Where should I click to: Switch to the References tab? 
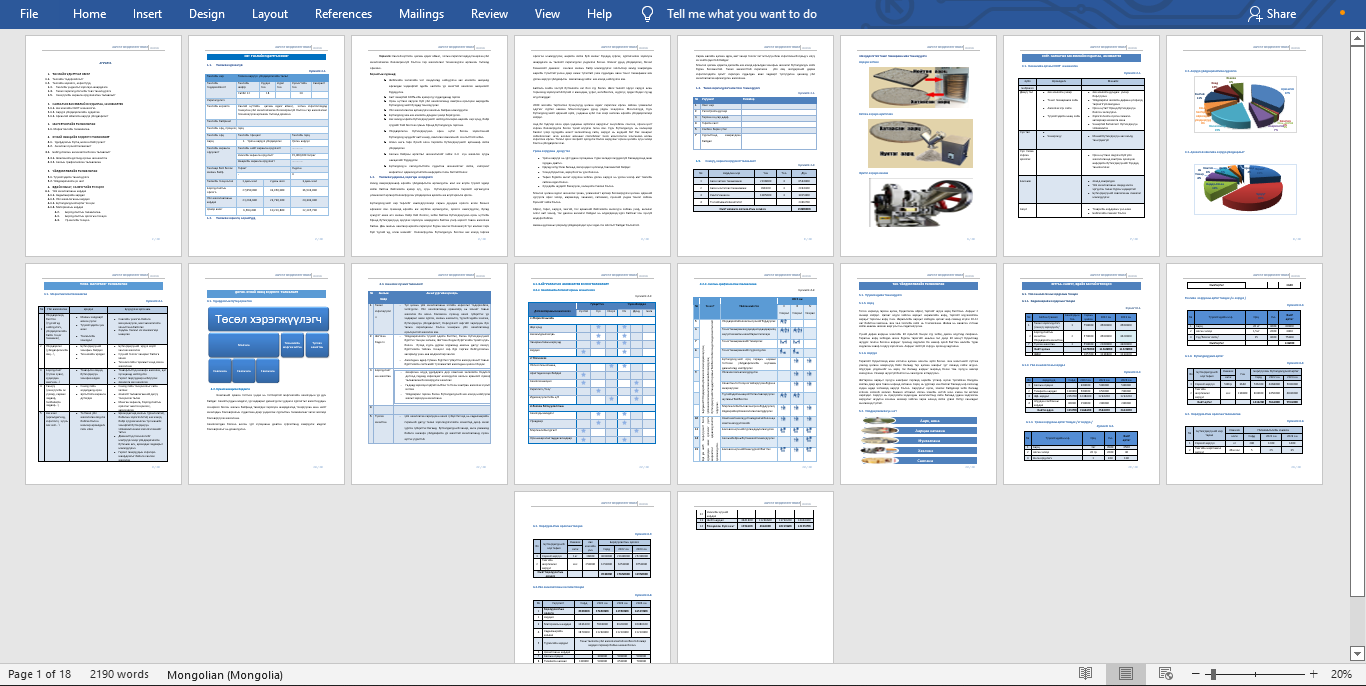343,14
